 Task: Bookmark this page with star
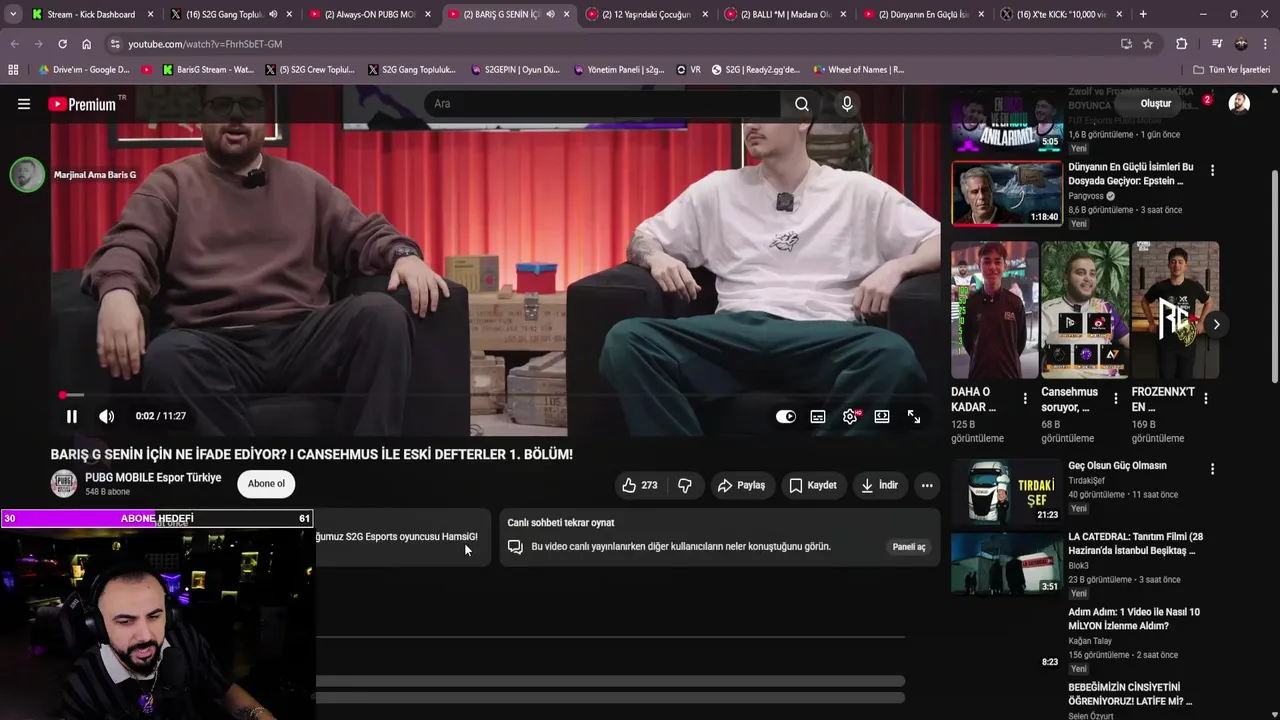(x=1148, y=44)
